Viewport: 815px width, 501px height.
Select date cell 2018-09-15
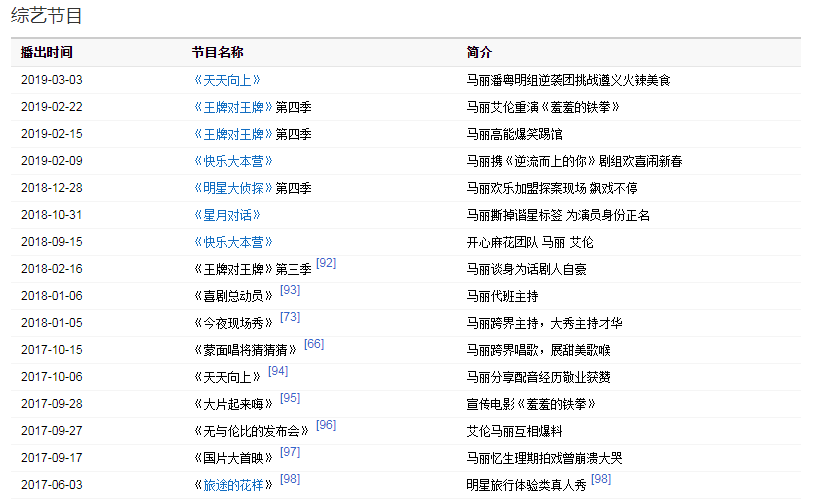(x=51, y=242)
